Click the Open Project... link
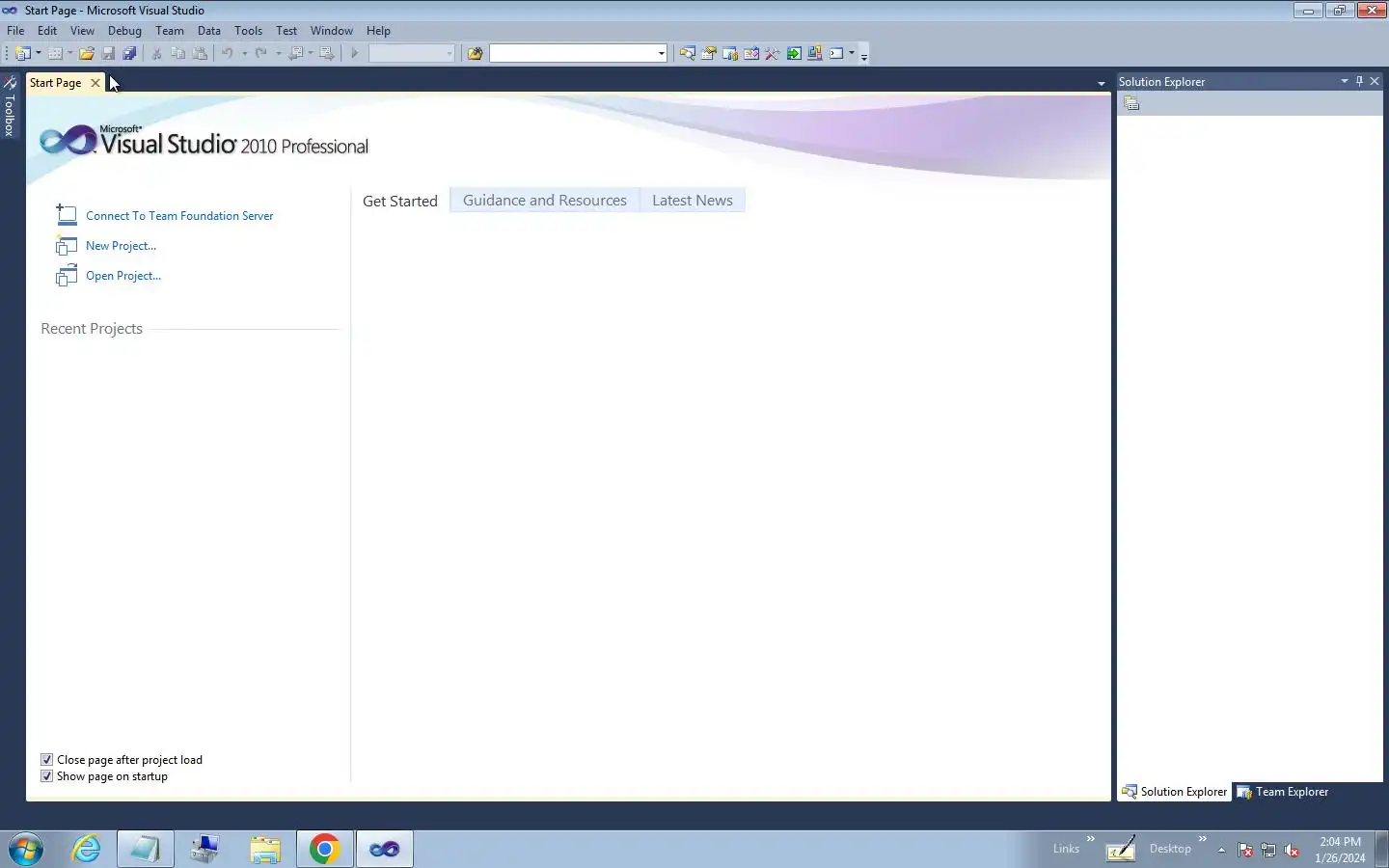 pyautogui.click(x=123, y=276)
